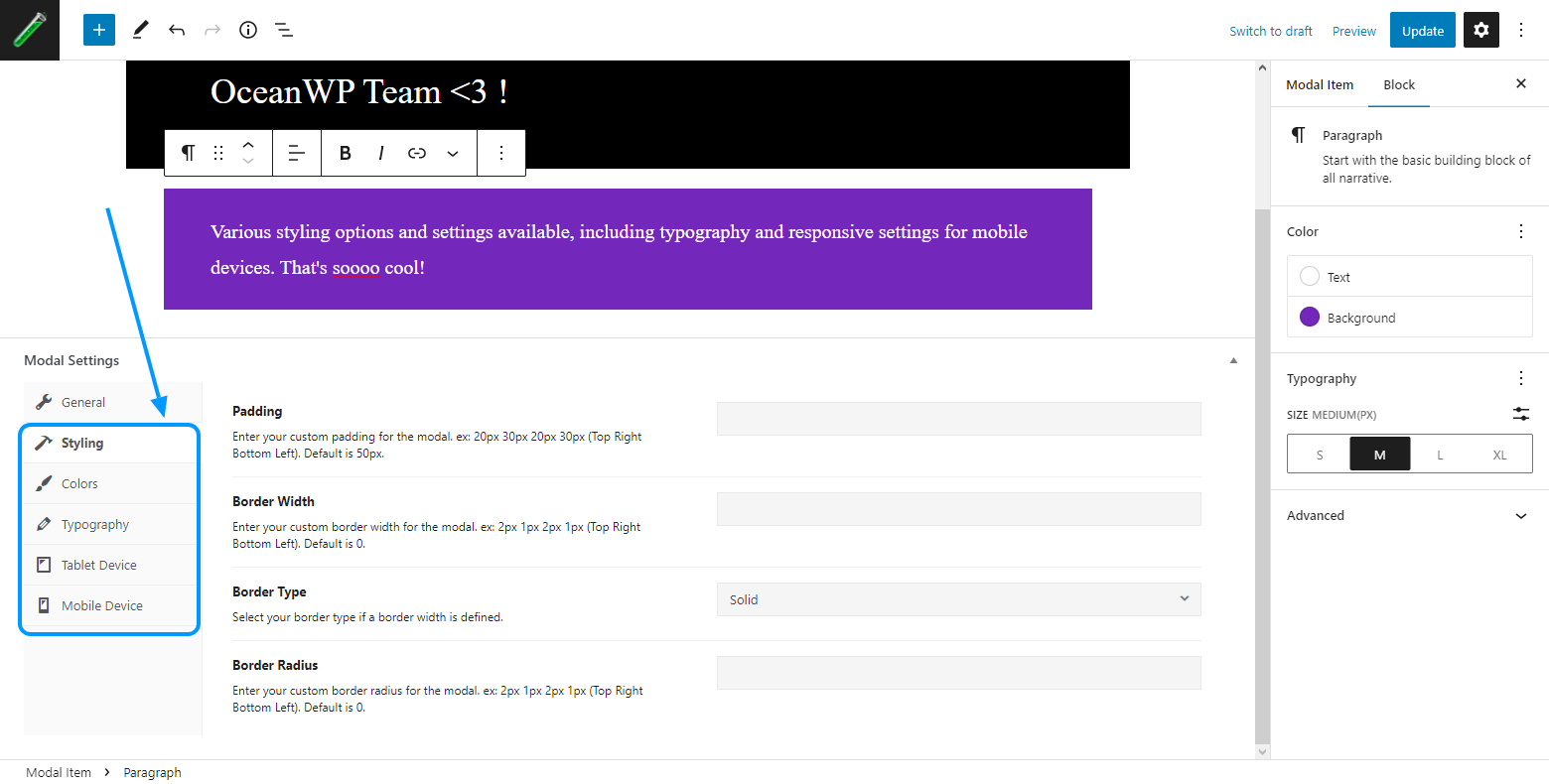
Task: Open Styling modal settings tab
Action: coord(111,443)
